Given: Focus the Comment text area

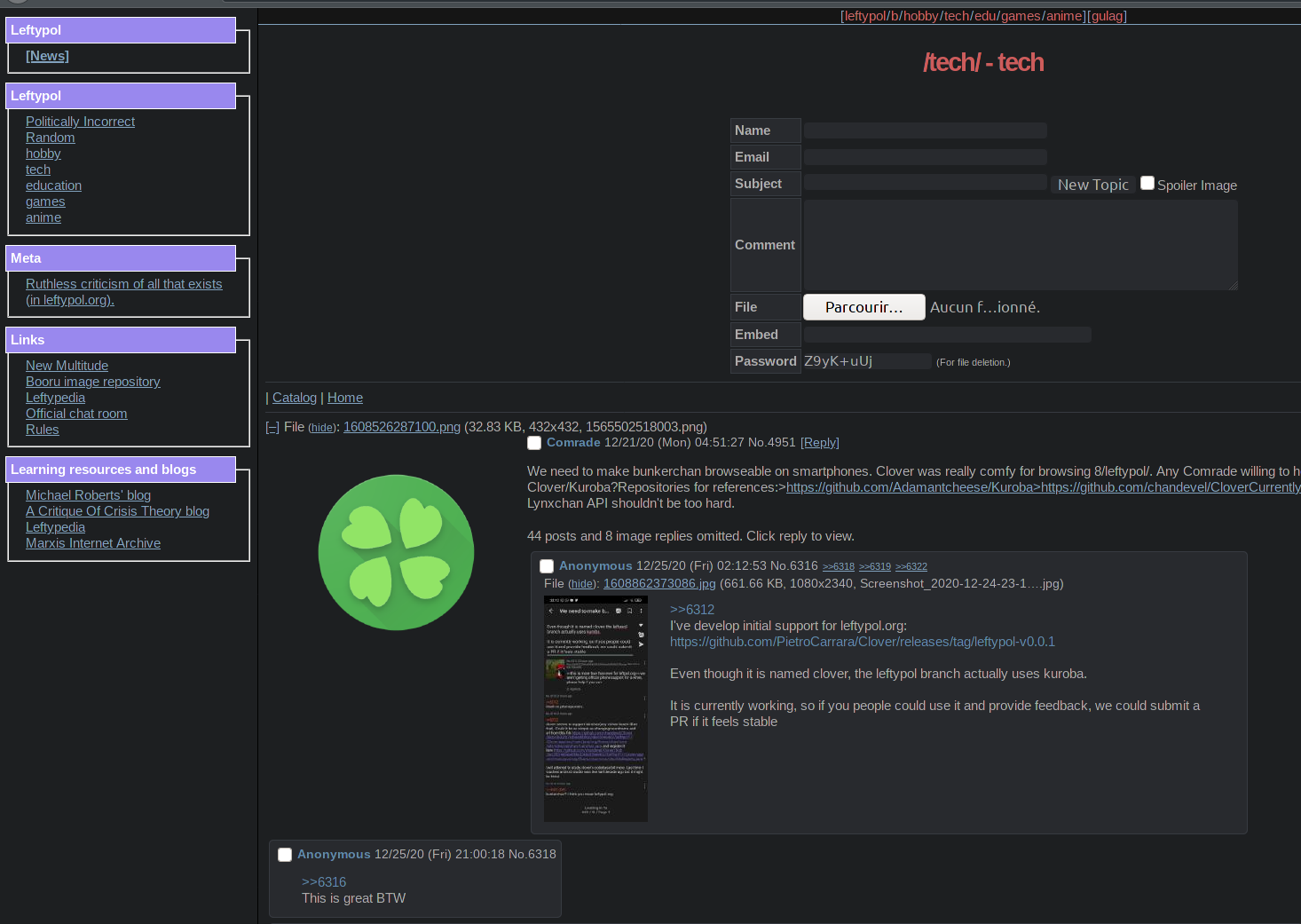Looking at the screenshot, I should 1020,245.
